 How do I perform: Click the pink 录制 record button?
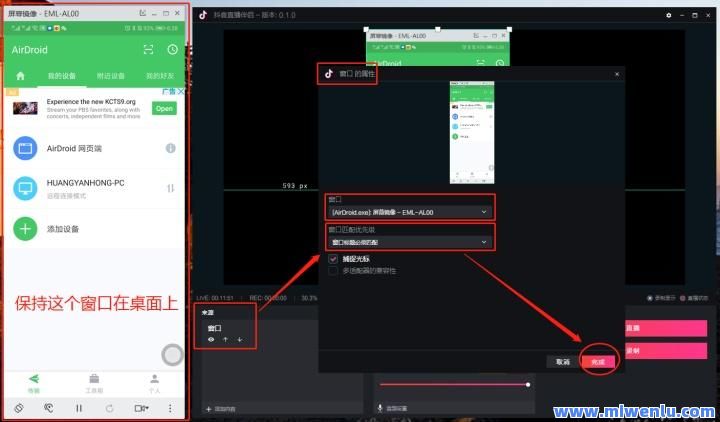(666, 350)
